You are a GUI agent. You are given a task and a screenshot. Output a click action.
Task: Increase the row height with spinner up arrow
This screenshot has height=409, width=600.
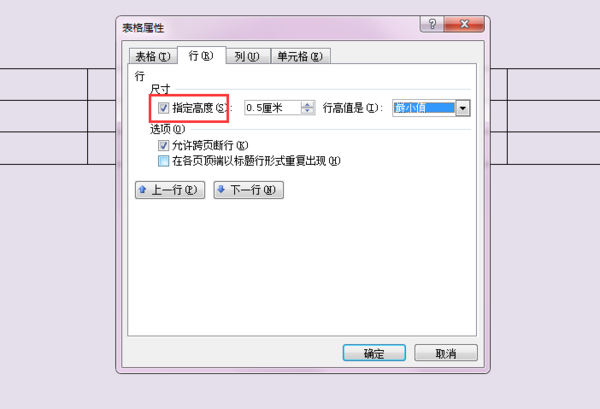(307, 104)
